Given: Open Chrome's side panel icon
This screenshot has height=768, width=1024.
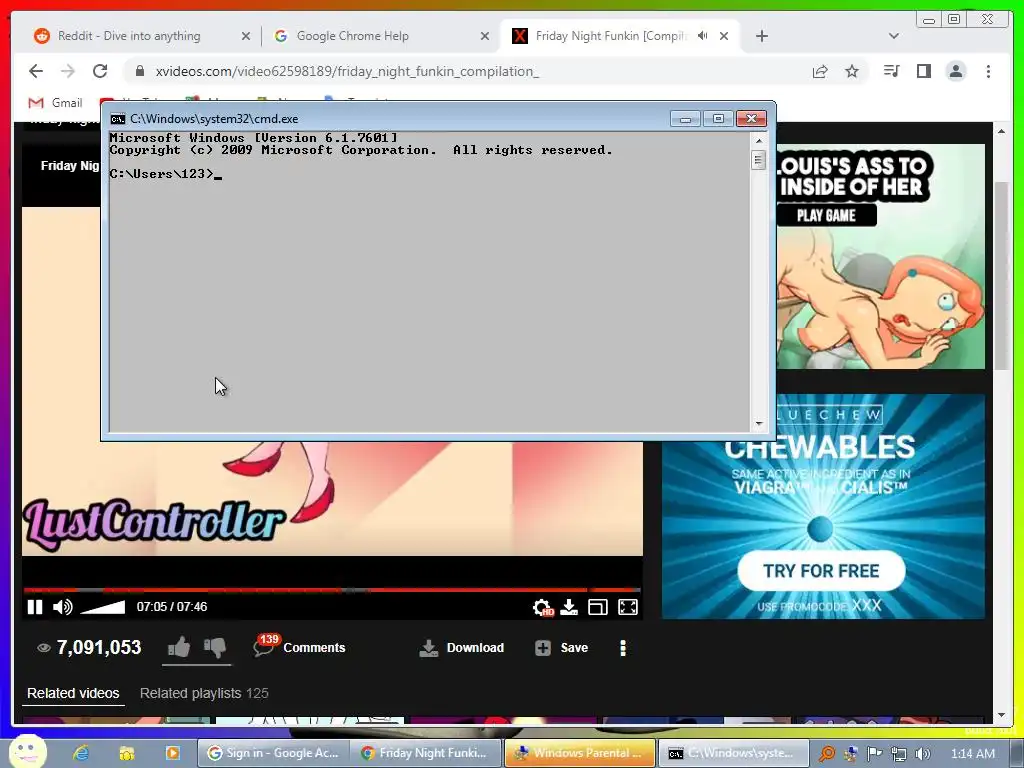Looking at the screenshot, I should (x=923, y=71).
